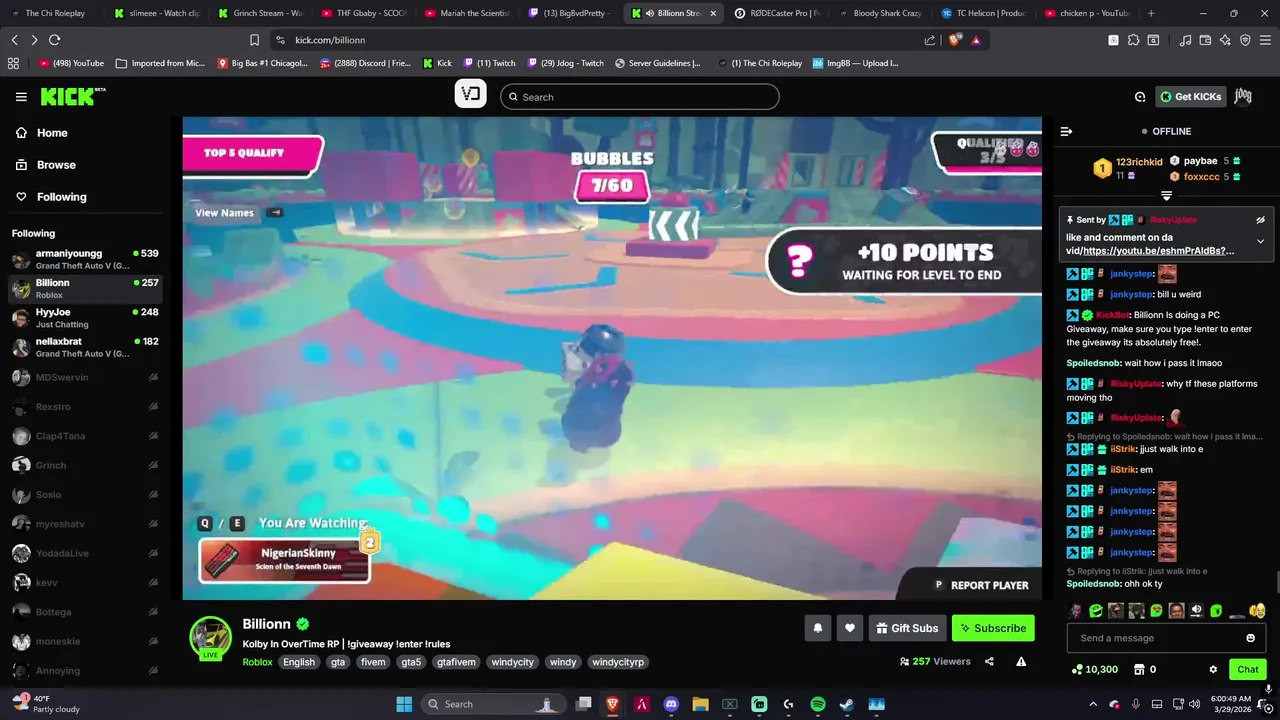Viewport: 1280px width, 720px height.
Task: Open offline channel Grinch in sidebar
Action: tap(85, 465)
